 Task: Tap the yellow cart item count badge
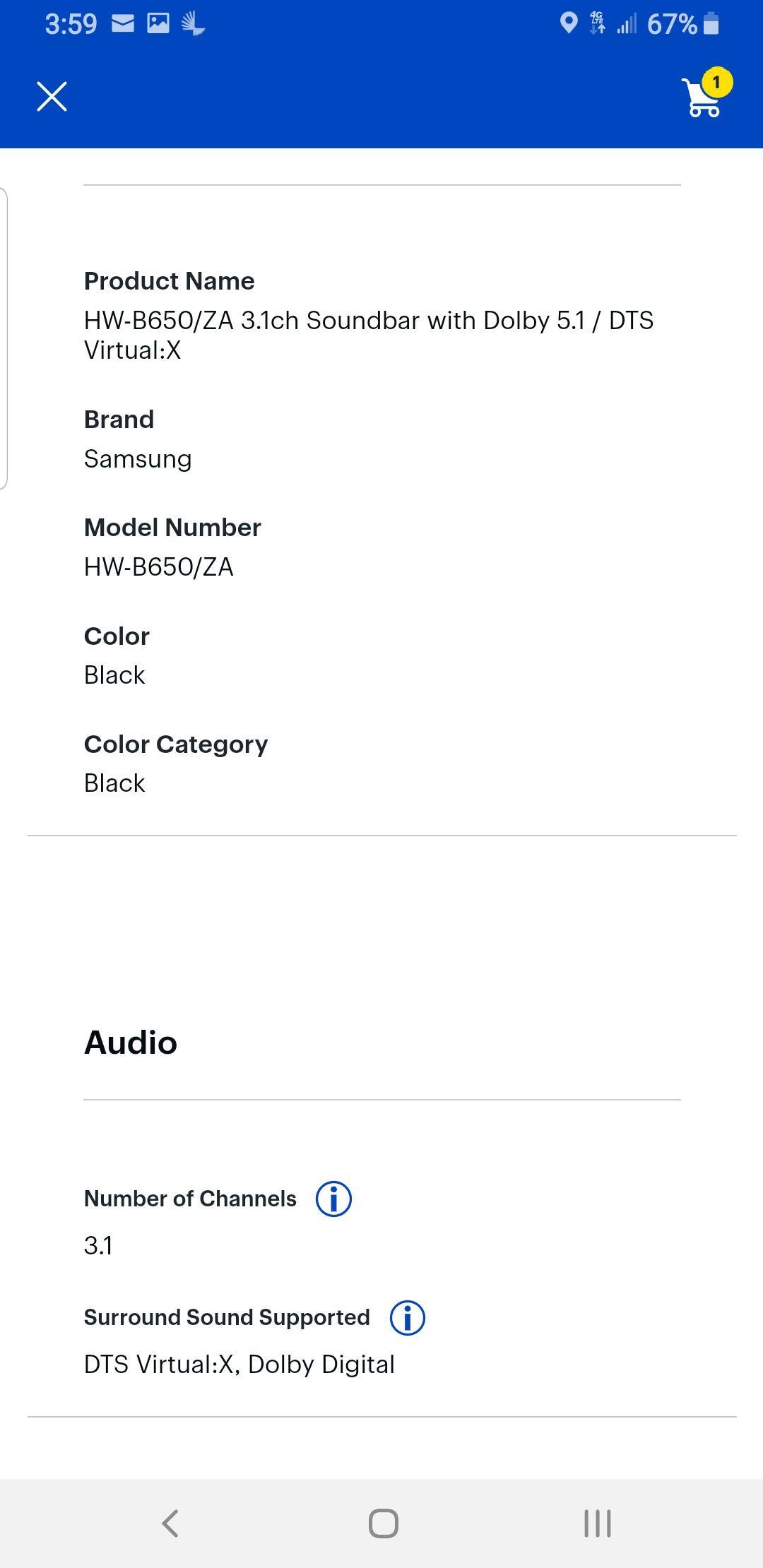click(x=717, y=83)
